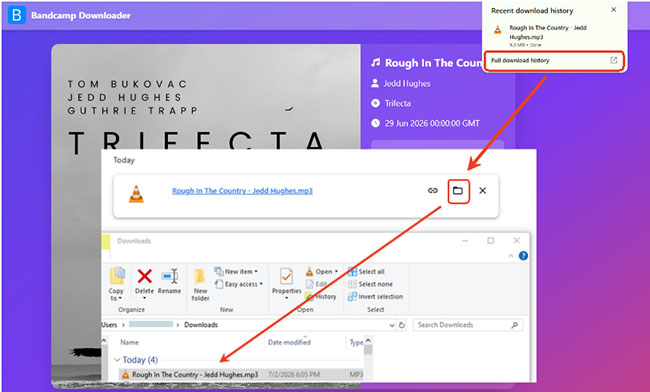Screen dimensions: 650x392
Task: Click the Delete dropdown arrow below the icon
Action: pyautogui.click(x=144, y=298)
